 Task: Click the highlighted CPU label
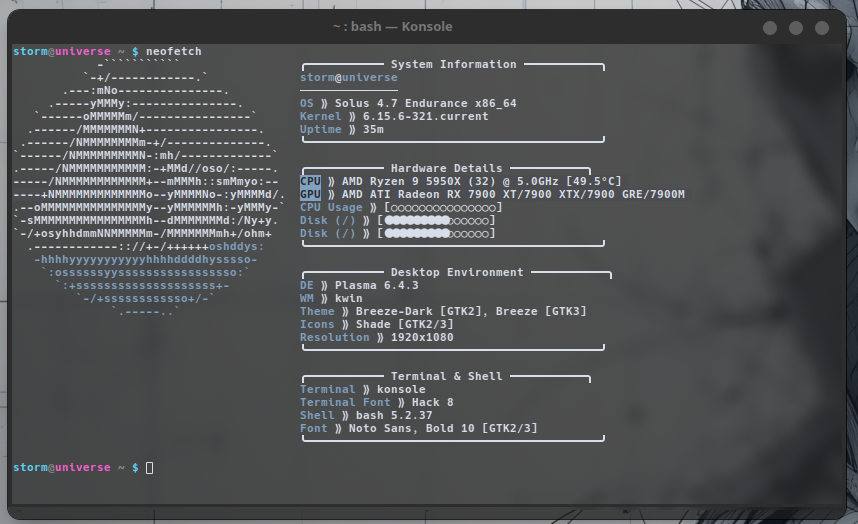click(311, 181)
